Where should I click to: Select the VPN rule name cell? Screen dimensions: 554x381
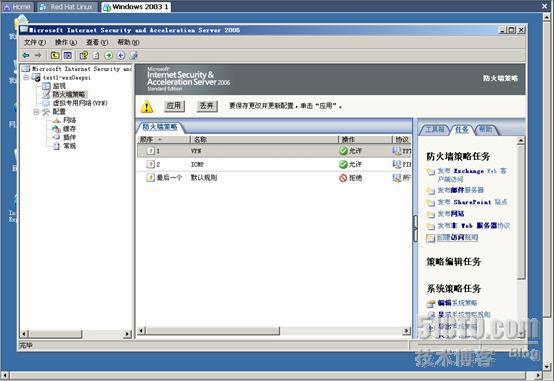point(196,151)
